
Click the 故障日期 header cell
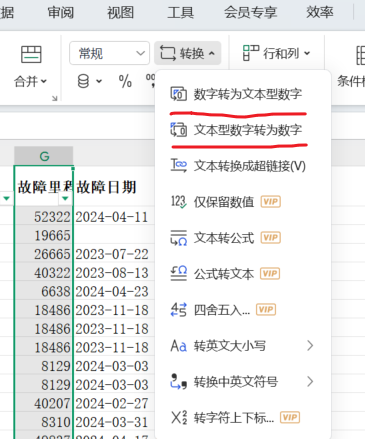click(113, 187)
